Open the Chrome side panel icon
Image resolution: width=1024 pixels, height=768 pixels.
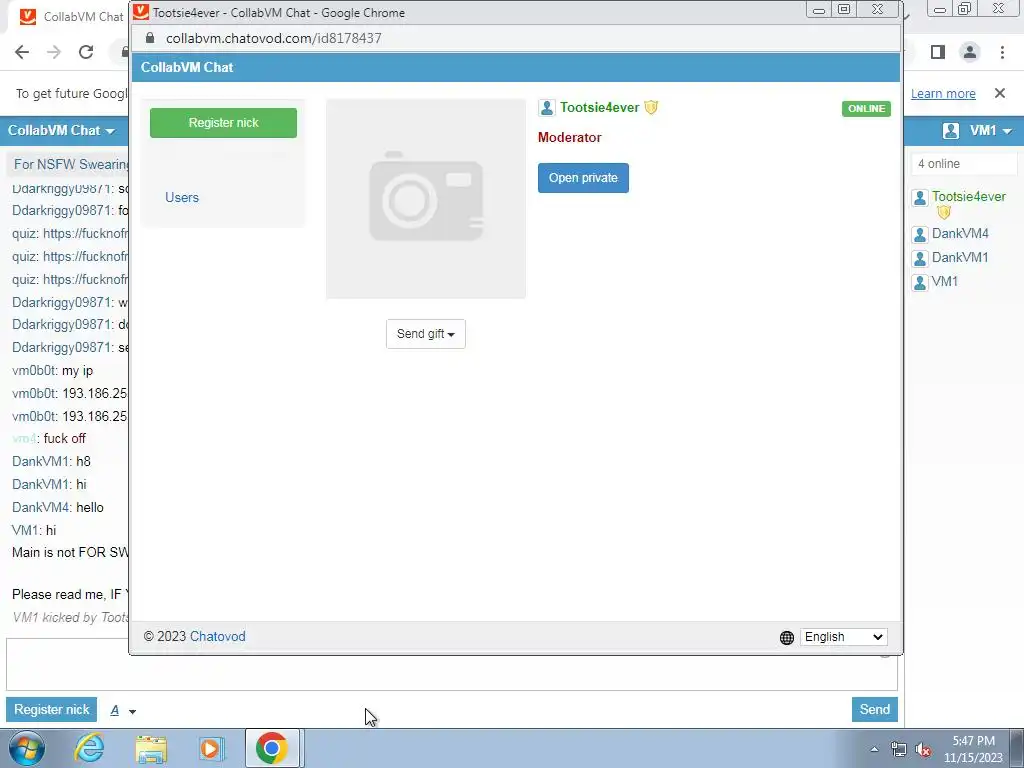[x=938, y=52]
